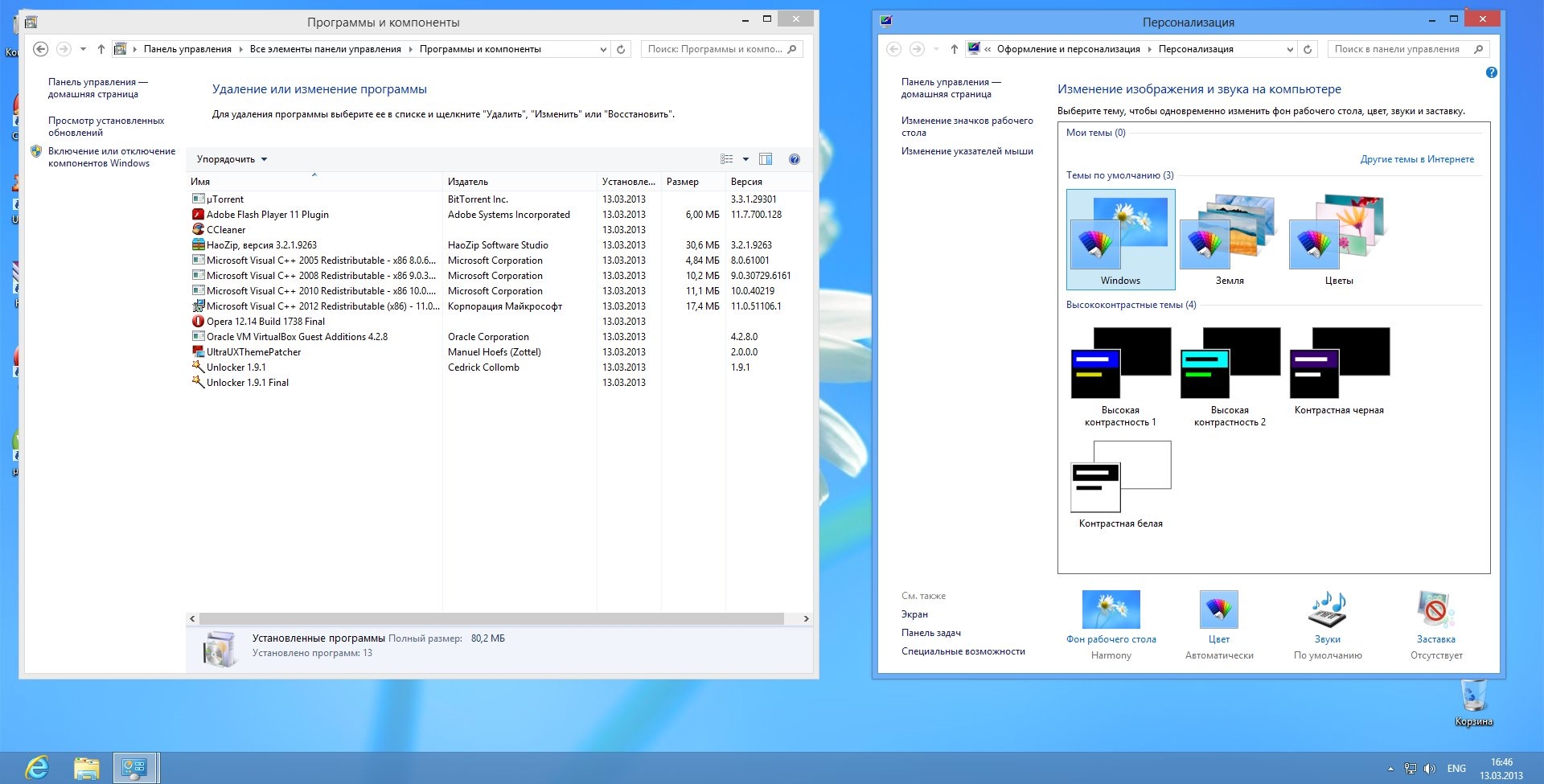Sort programs by Издатель column

pos(519,181)
